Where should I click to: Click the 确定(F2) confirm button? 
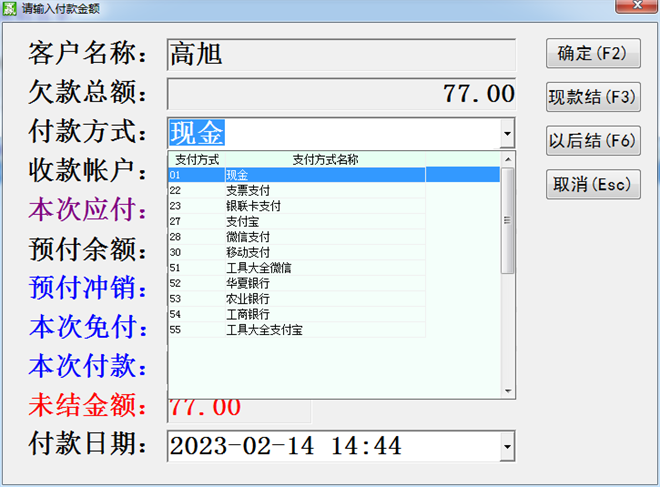point(593,53)
